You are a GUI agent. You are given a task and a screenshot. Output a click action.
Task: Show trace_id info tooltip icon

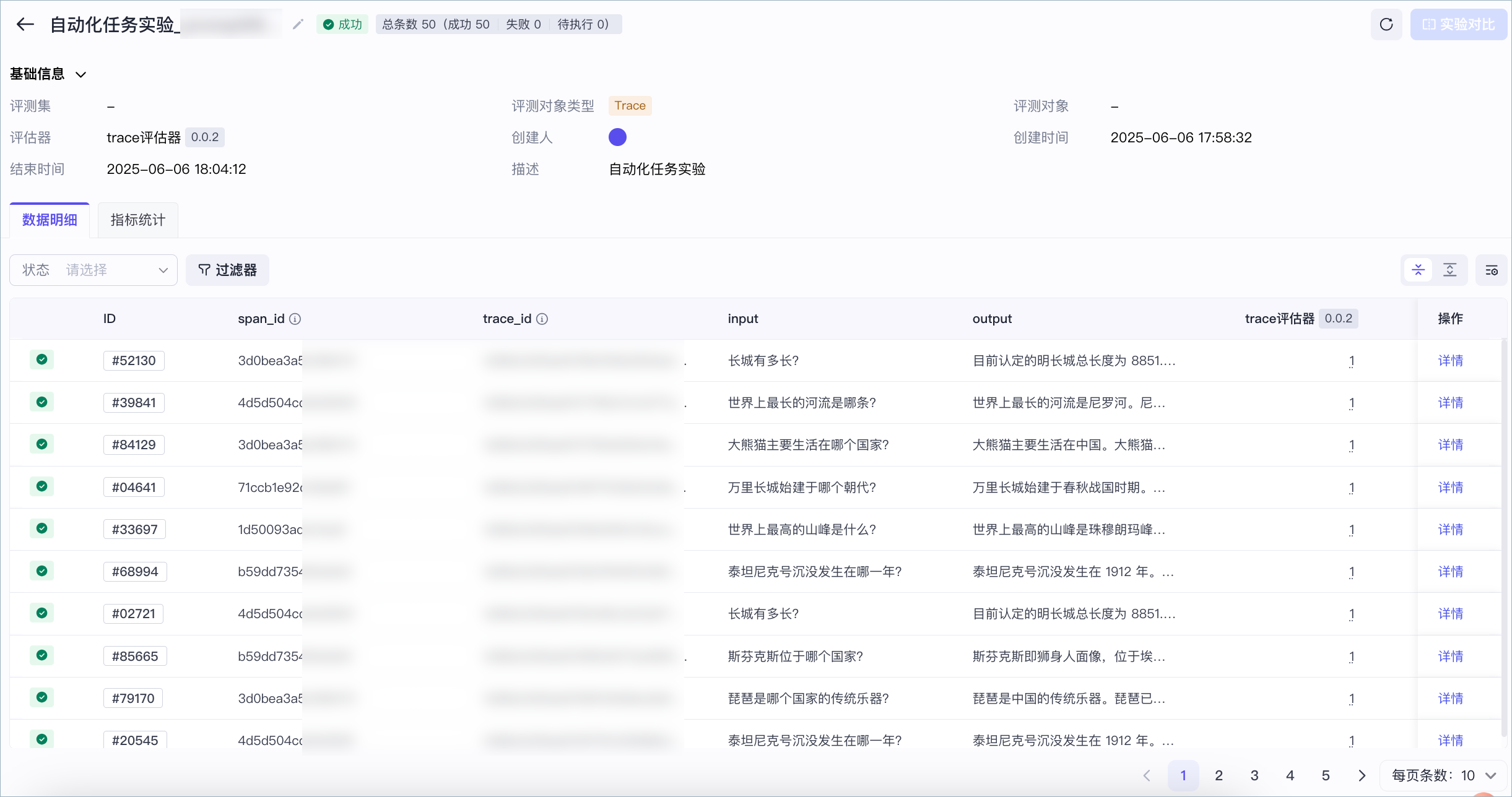(x=542, y=319)
